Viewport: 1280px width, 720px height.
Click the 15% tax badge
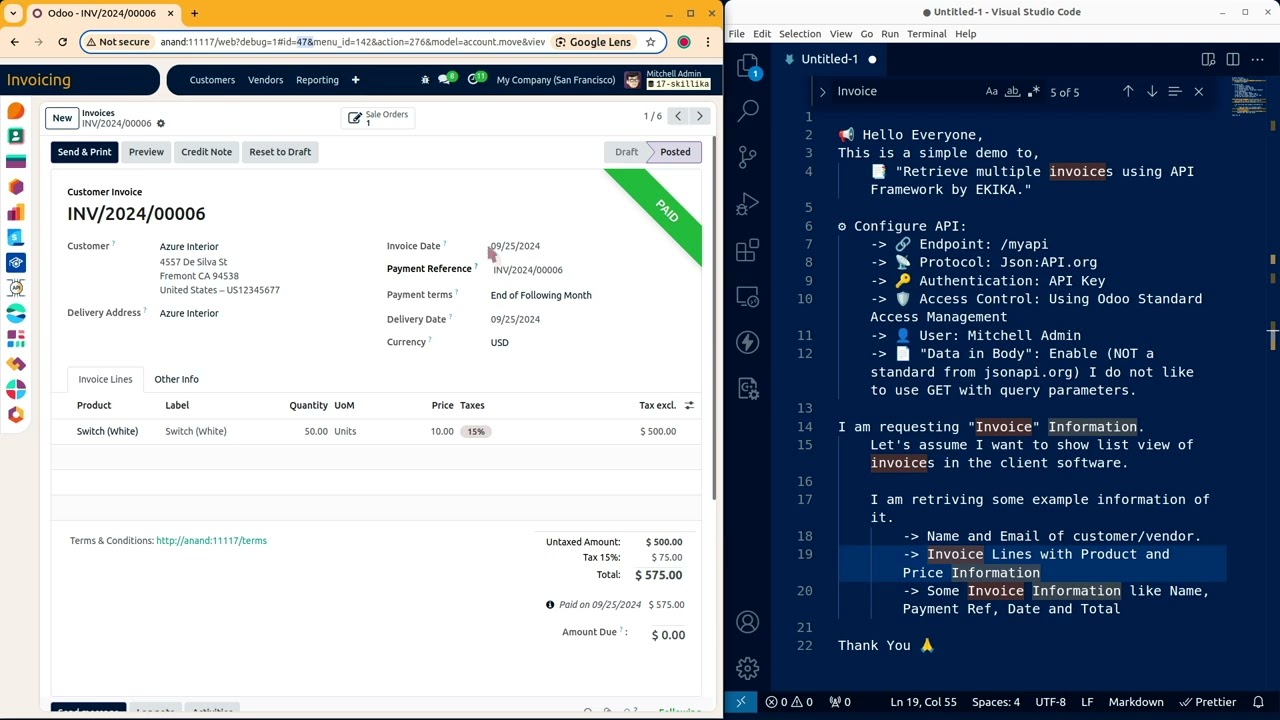click(x=475, y=431)
